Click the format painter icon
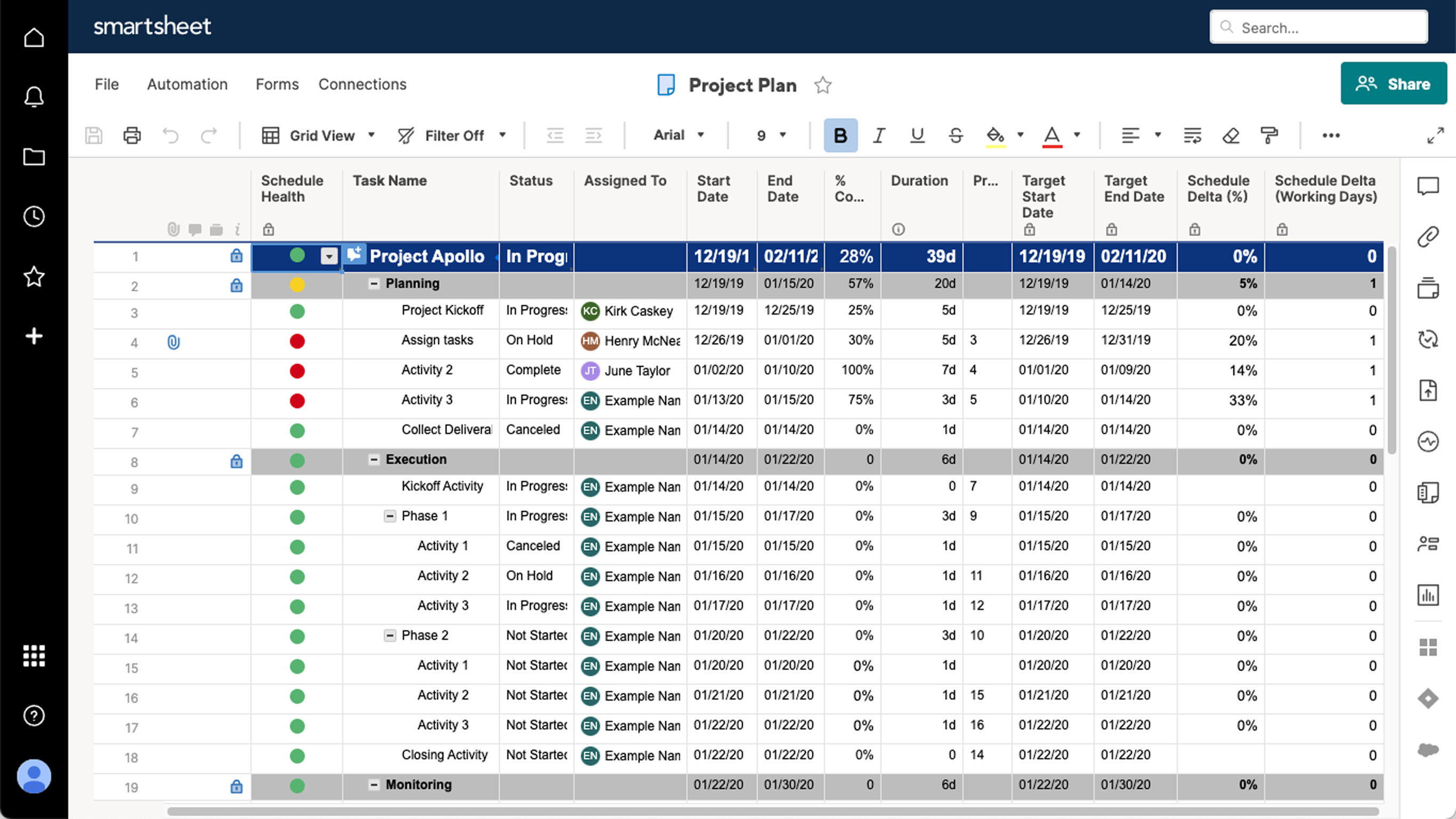Screen dimensions: 1456x819 coord(1269,135)
